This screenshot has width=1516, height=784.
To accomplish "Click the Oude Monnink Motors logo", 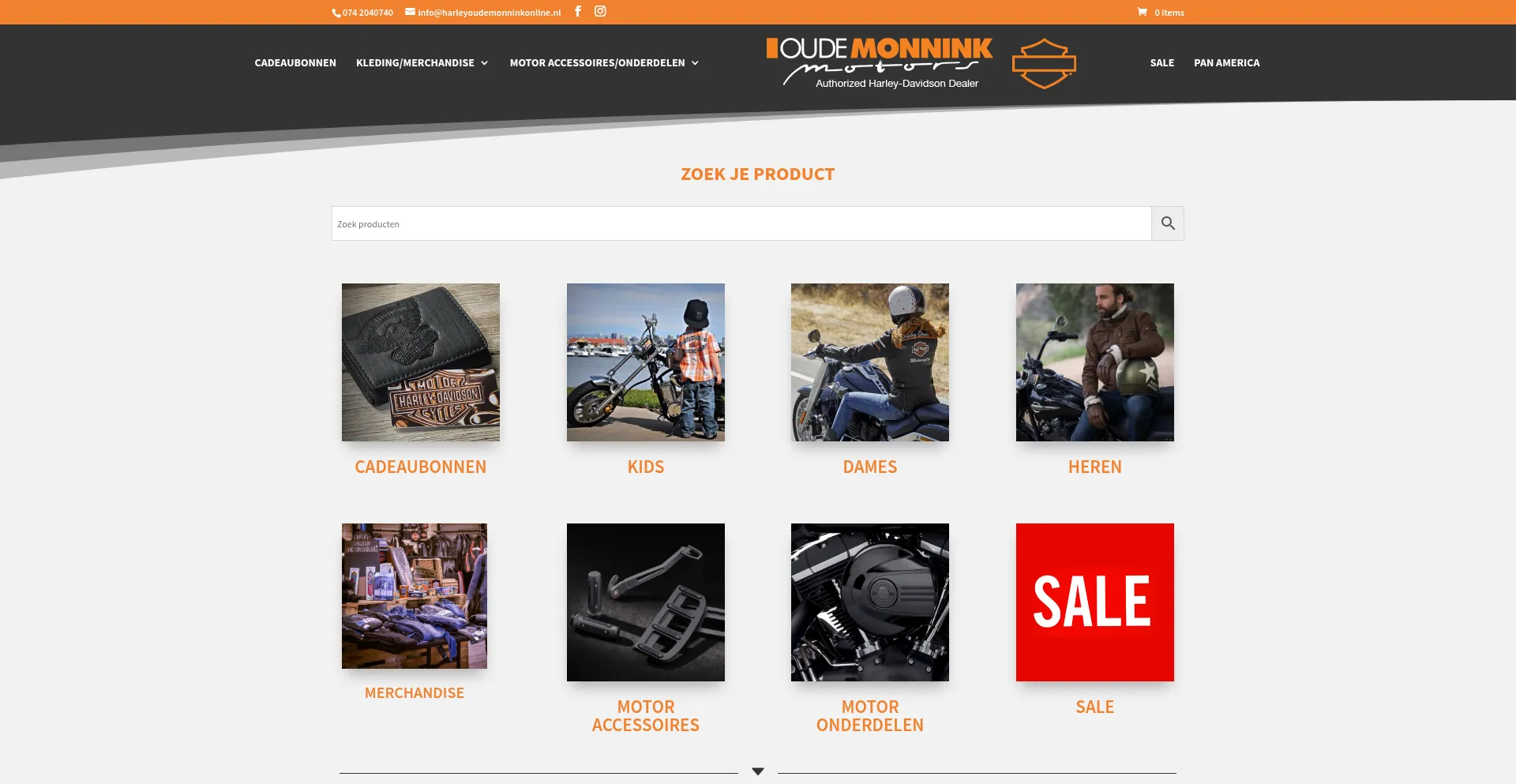I will tap(879, 62).
